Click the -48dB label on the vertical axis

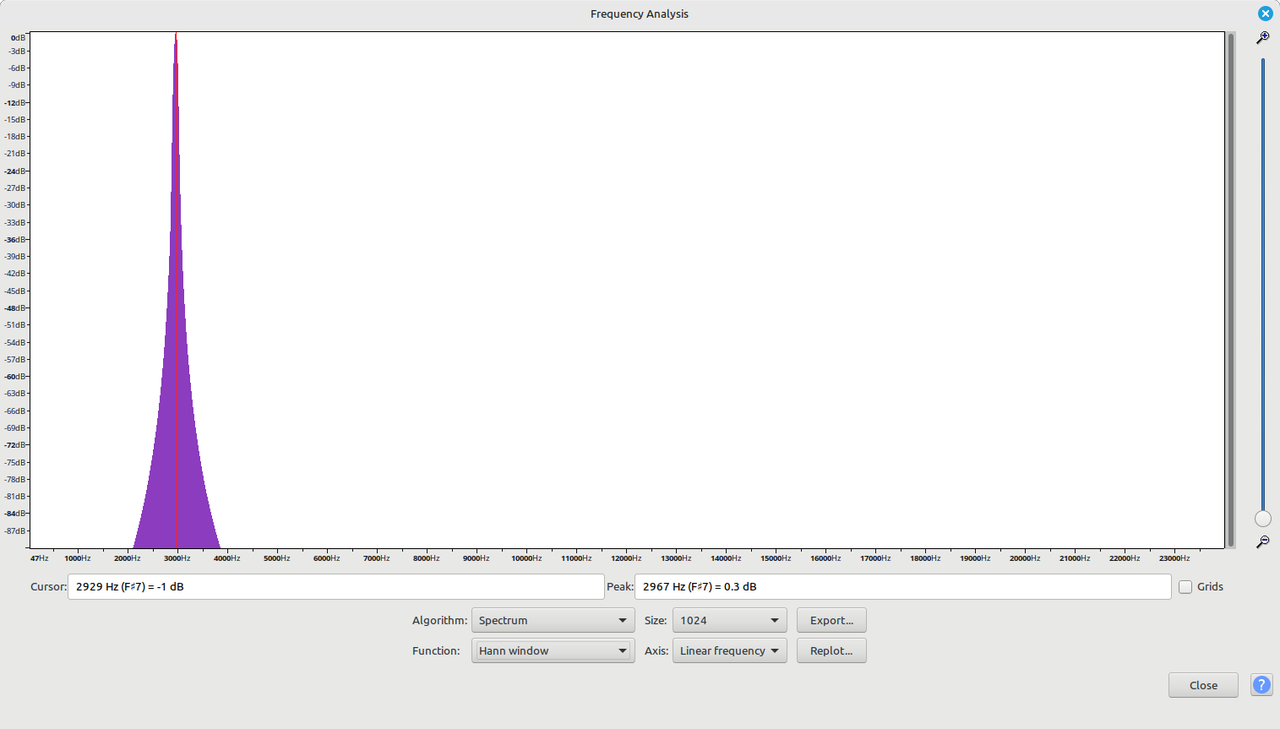coord(16,308)
